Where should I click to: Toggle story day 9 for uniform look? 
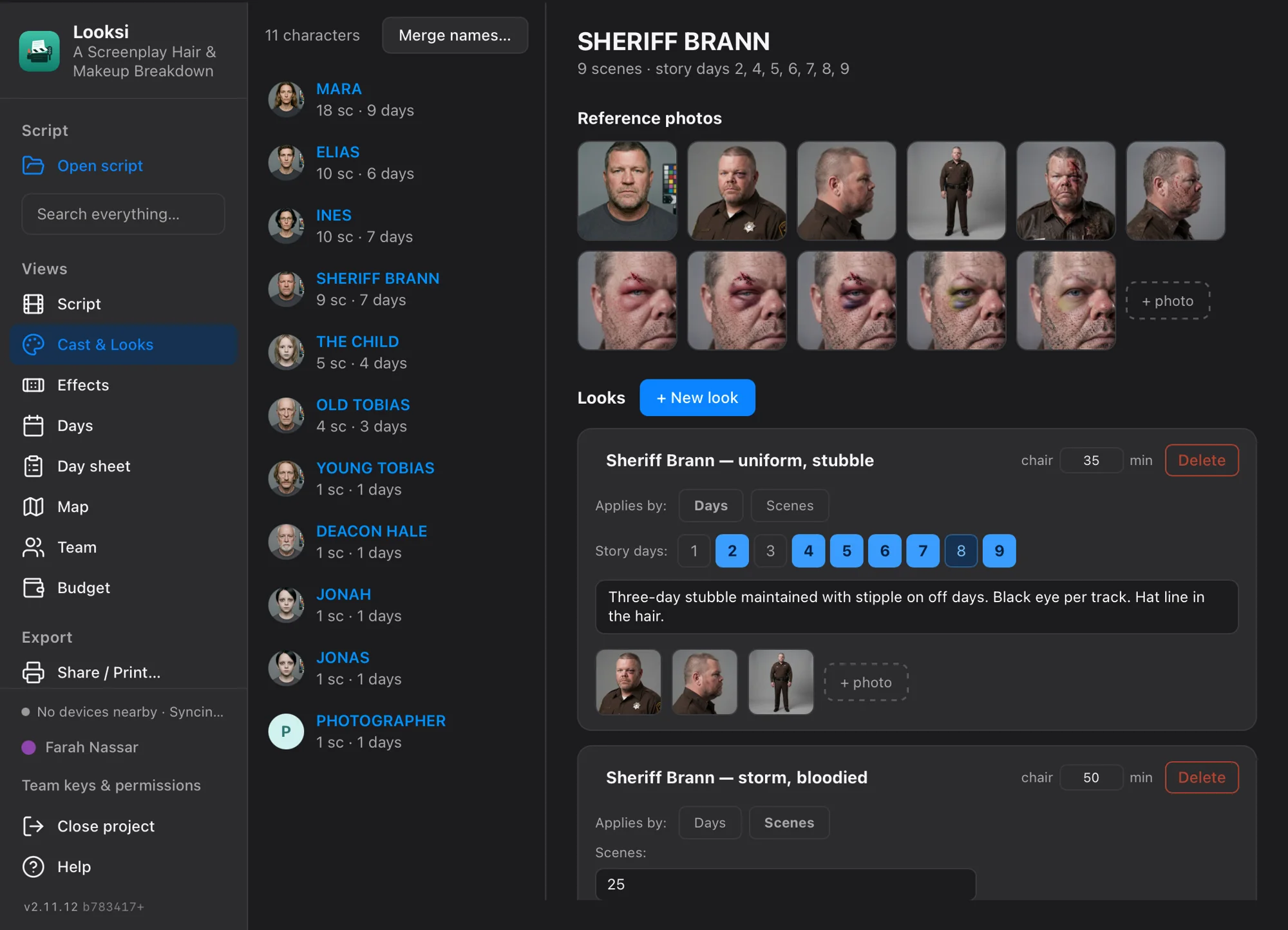999,551
